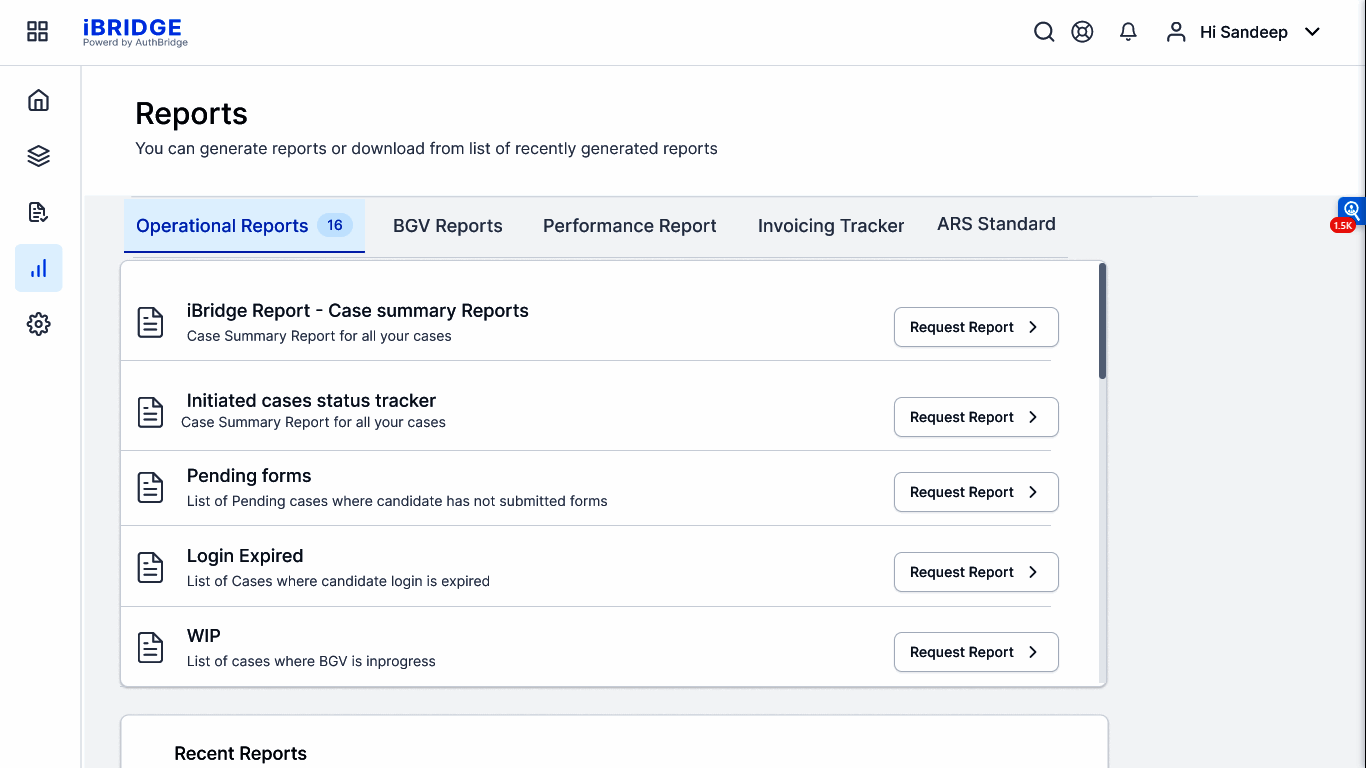Click the search magnifier icon
The width and height of the screenshot is (1366, 768).
coord(1044,32)
